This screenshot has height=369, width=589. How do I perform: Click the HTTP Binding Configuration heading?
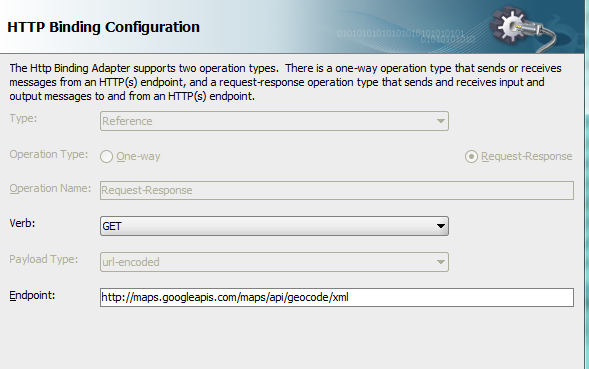click(x=103, y=27)
